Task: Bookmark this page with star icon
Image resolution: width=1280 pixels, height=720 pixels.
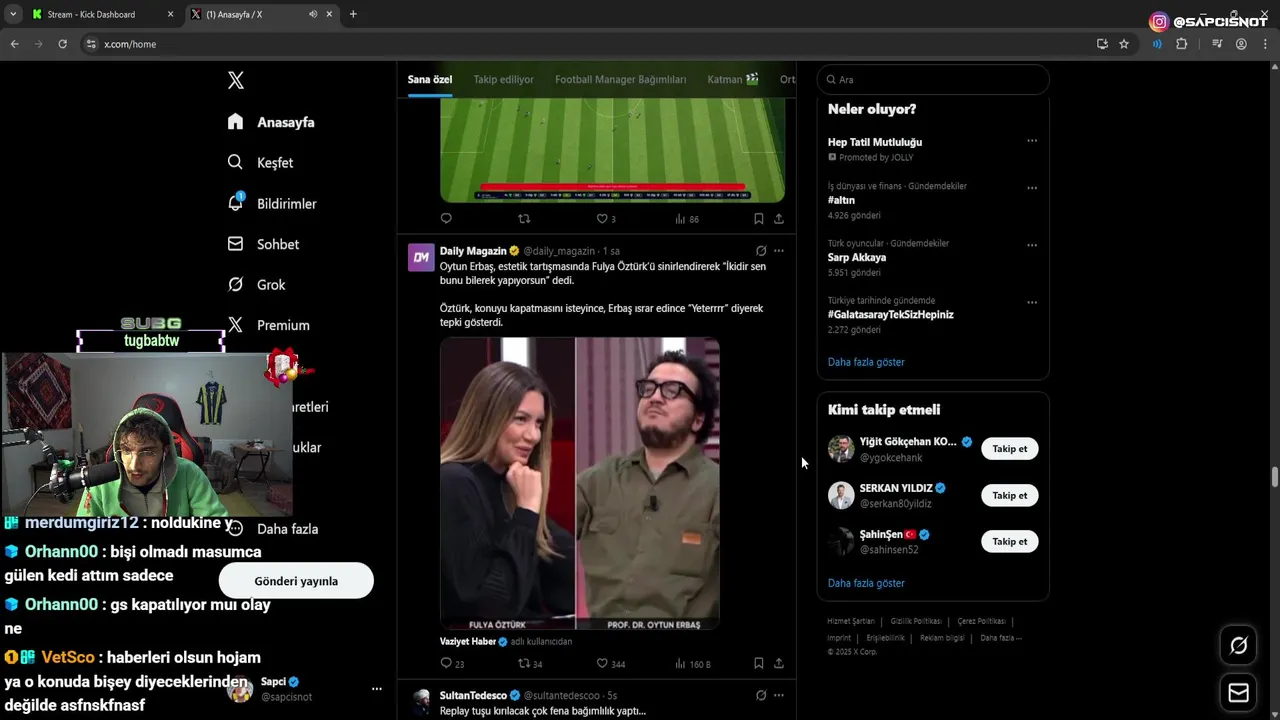Action: (x=1124, y=44)
